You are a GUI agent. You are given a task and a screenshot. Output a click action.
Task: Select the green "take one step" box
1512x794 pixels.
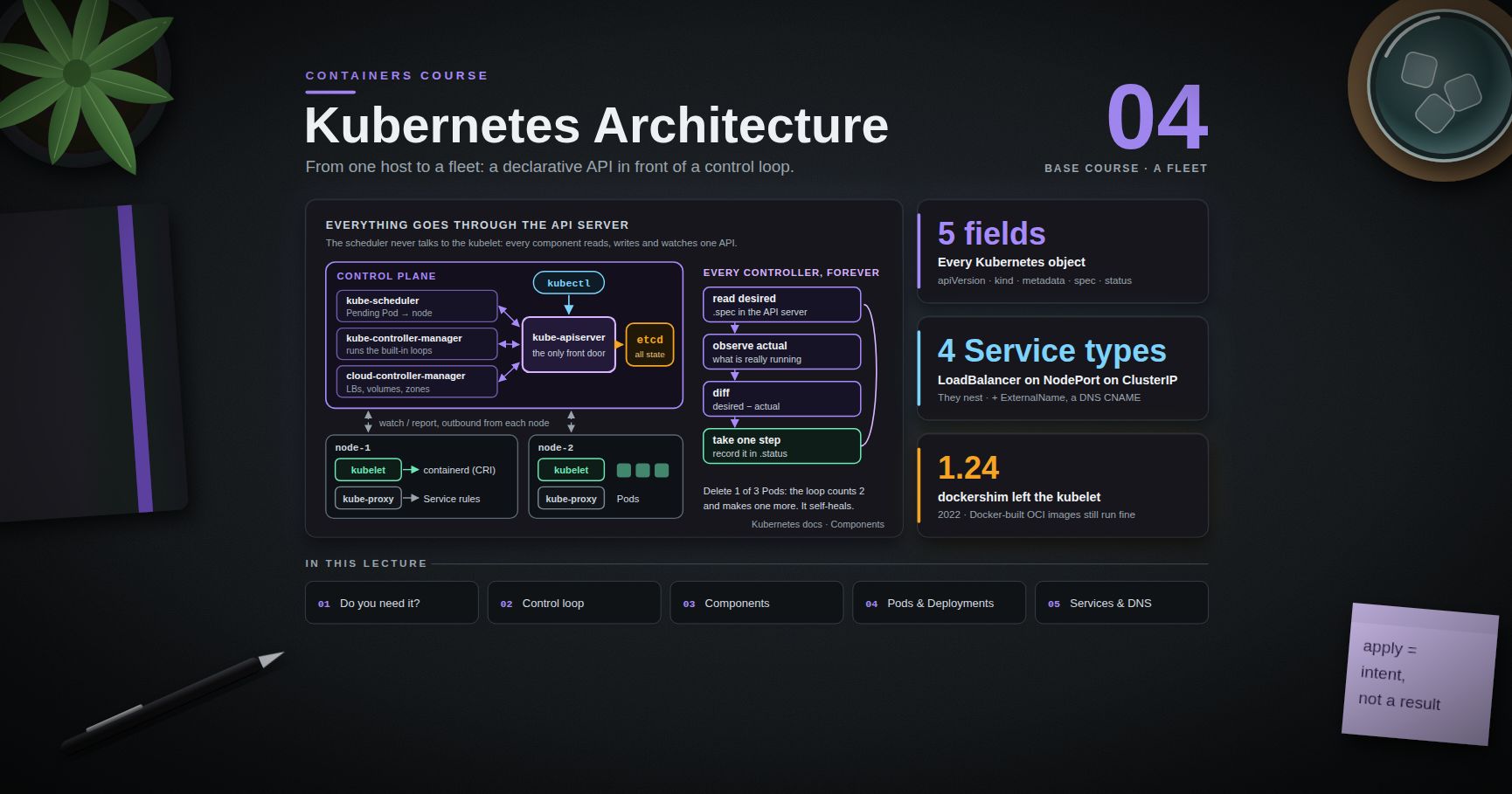[782, 446]
